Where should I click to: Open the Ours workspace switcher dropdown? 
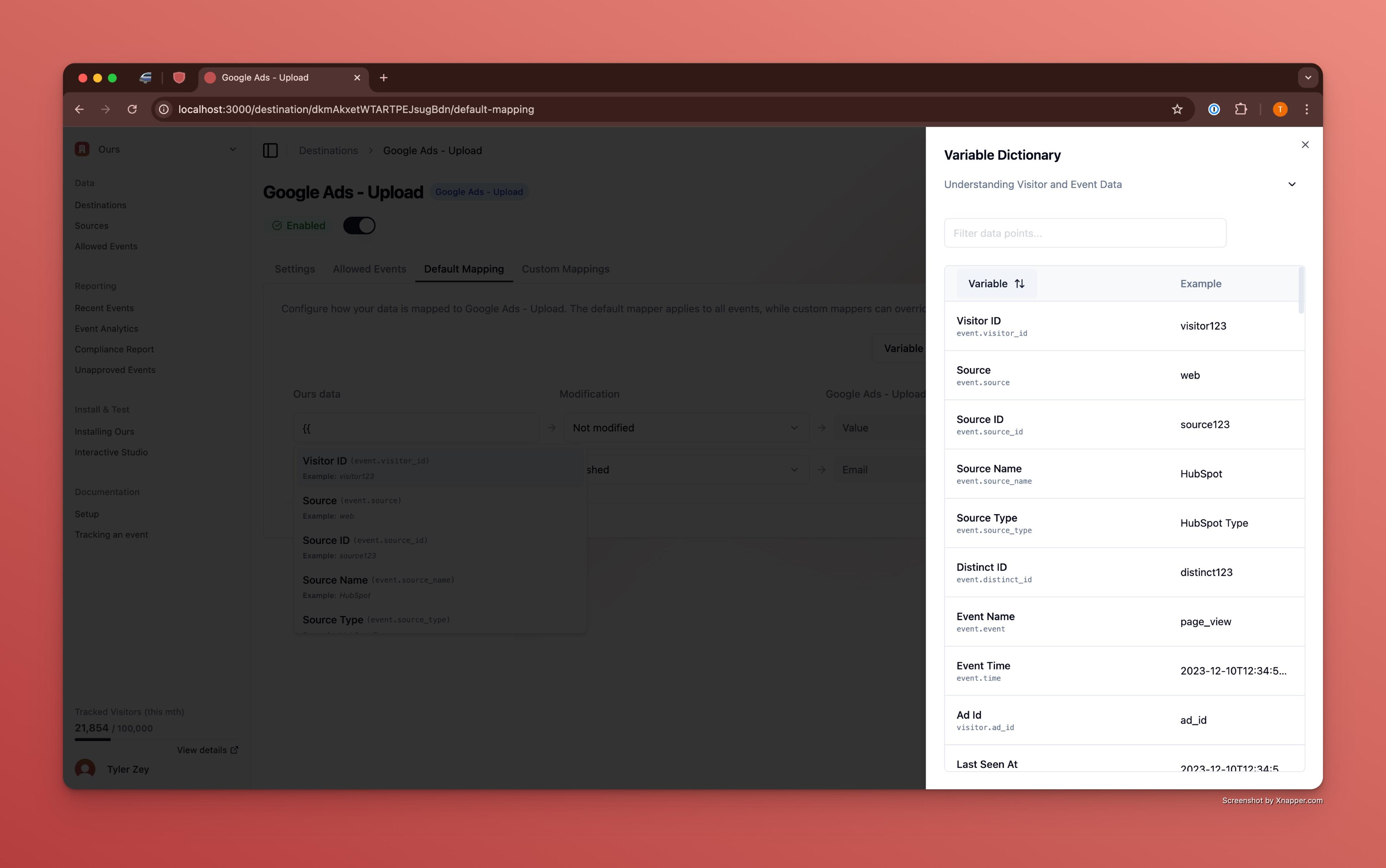[232, 149]
